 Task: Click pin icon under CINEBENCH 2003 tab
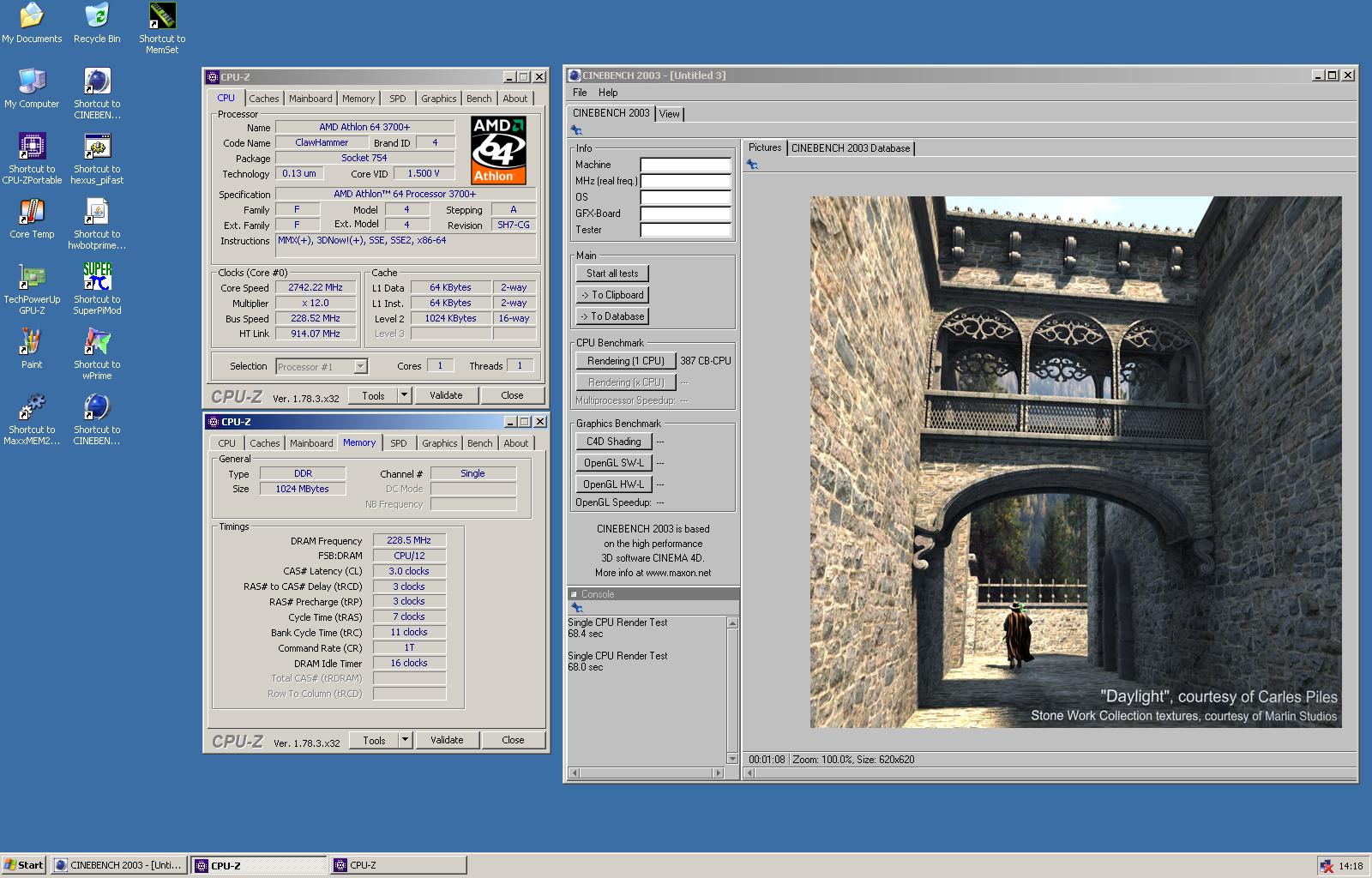pyautogui.click(x=576, y=130)
